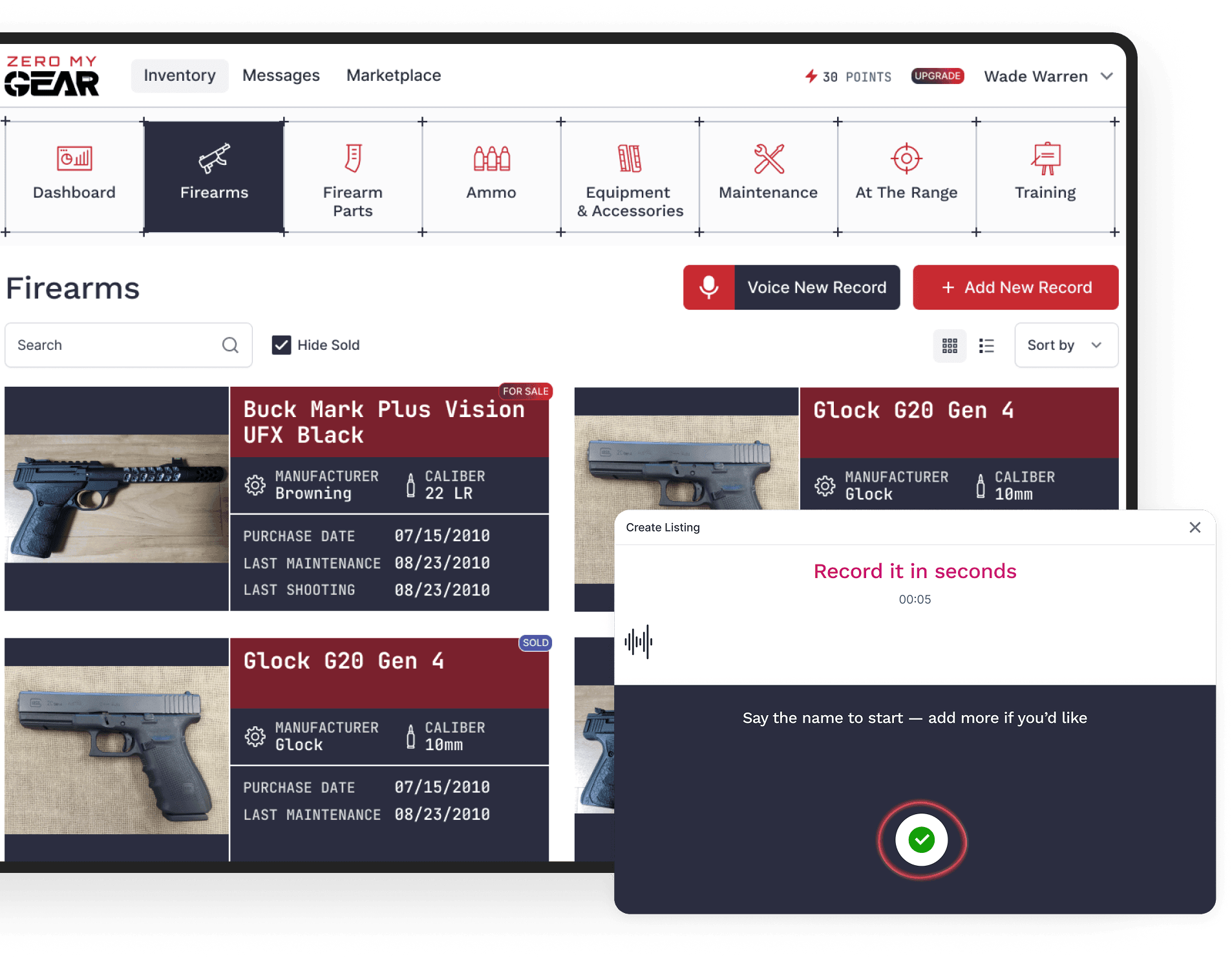1232x957 pixels.
Task: Open the Dashboard section icon
Action: click(x=74, y=158)
